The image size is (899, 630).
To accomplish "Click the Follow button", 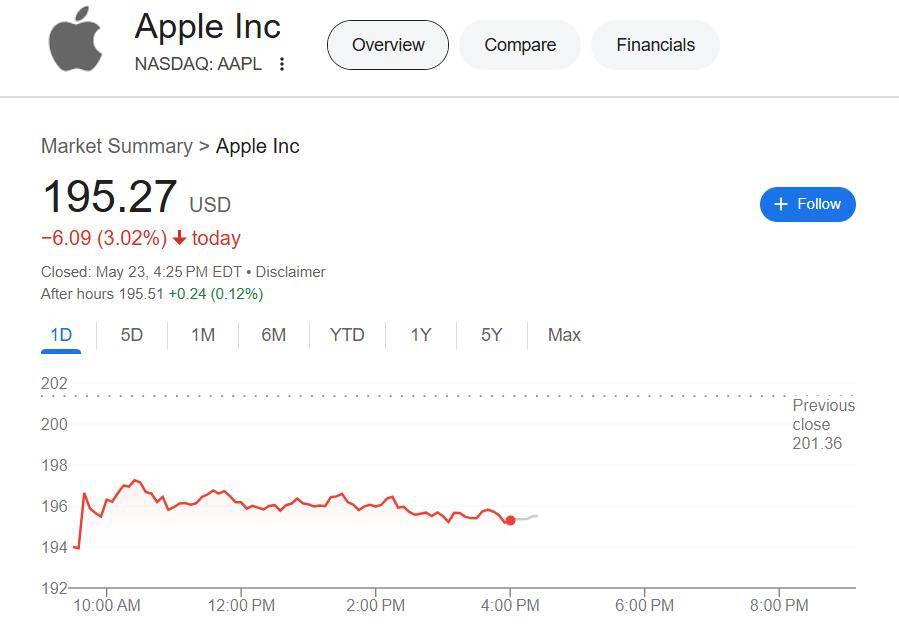I will click(x=807, y=204).
